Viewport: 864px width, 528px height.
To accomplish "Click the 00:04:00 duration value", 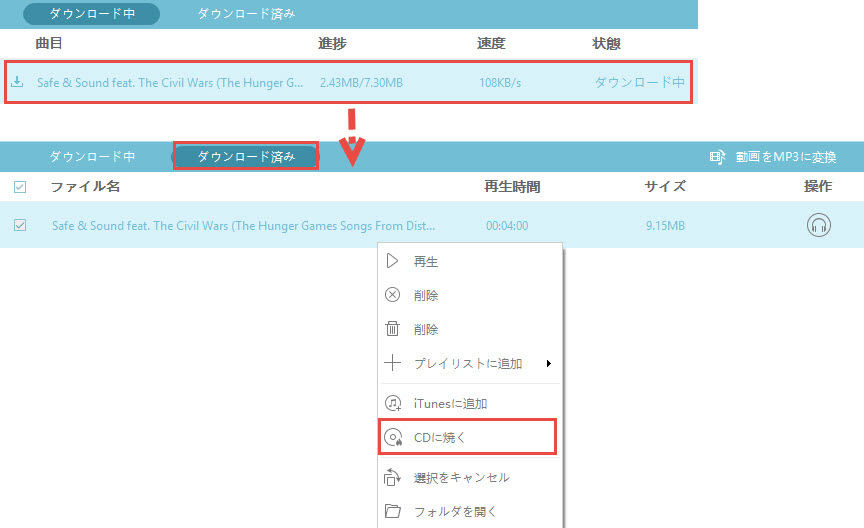I will (x=507, y=225).
